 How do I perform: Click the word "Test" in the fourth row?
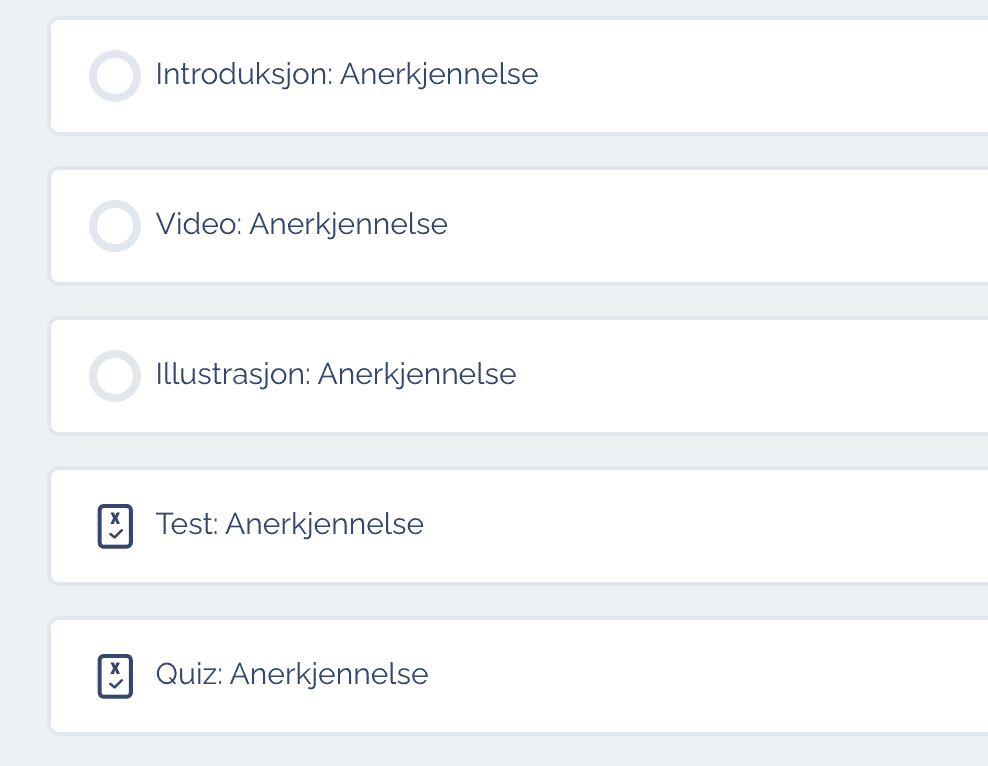point(185,525)
